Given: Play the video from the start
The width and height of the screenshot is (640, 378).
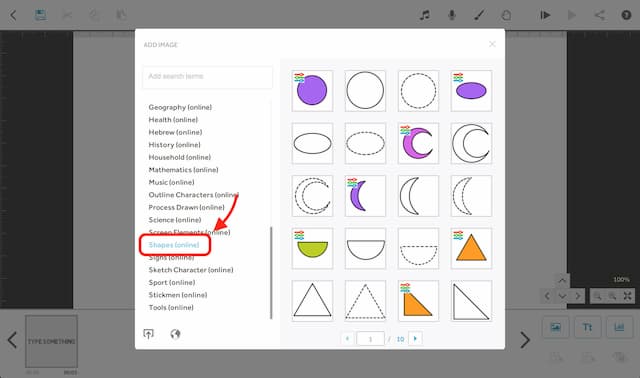Looking at the screenshot, I should click(x=545, y=16).
